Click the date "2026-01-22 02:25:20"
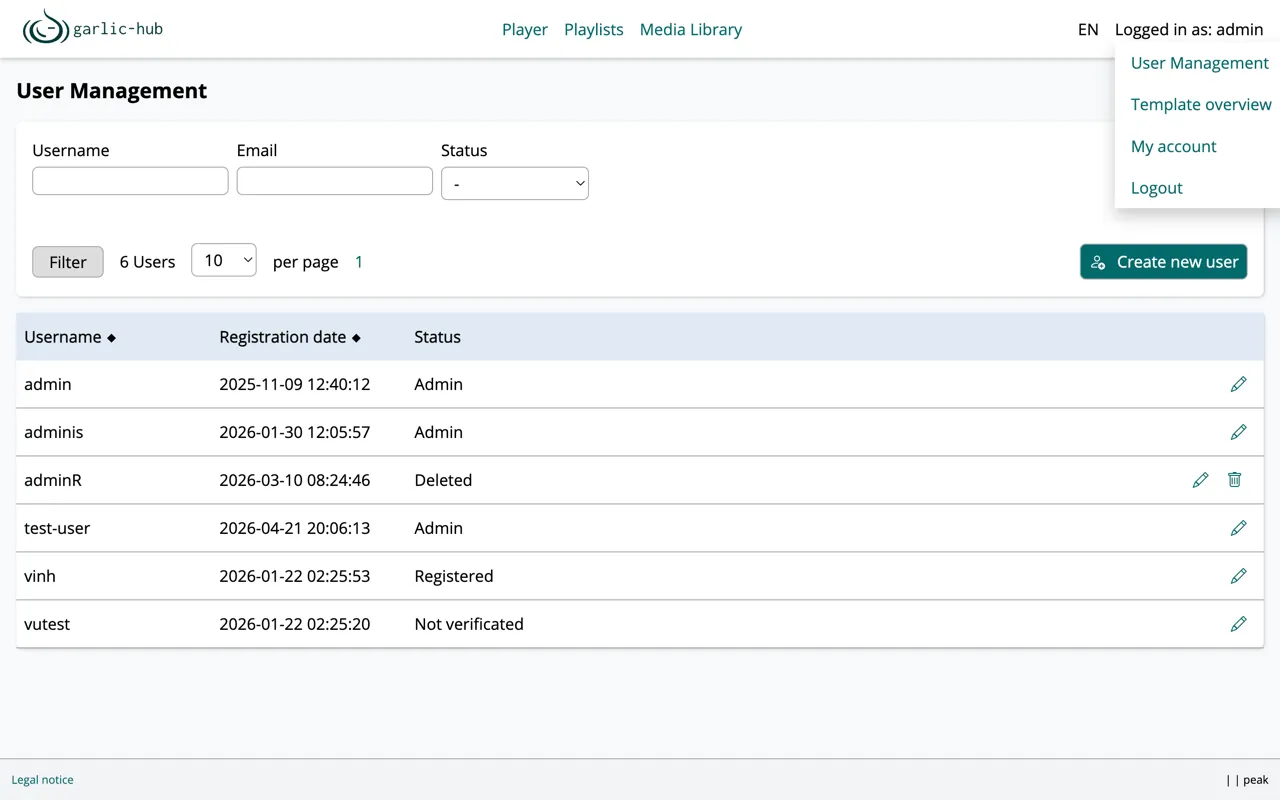This screenshot has width=1280, height=800. coord(295,624)
